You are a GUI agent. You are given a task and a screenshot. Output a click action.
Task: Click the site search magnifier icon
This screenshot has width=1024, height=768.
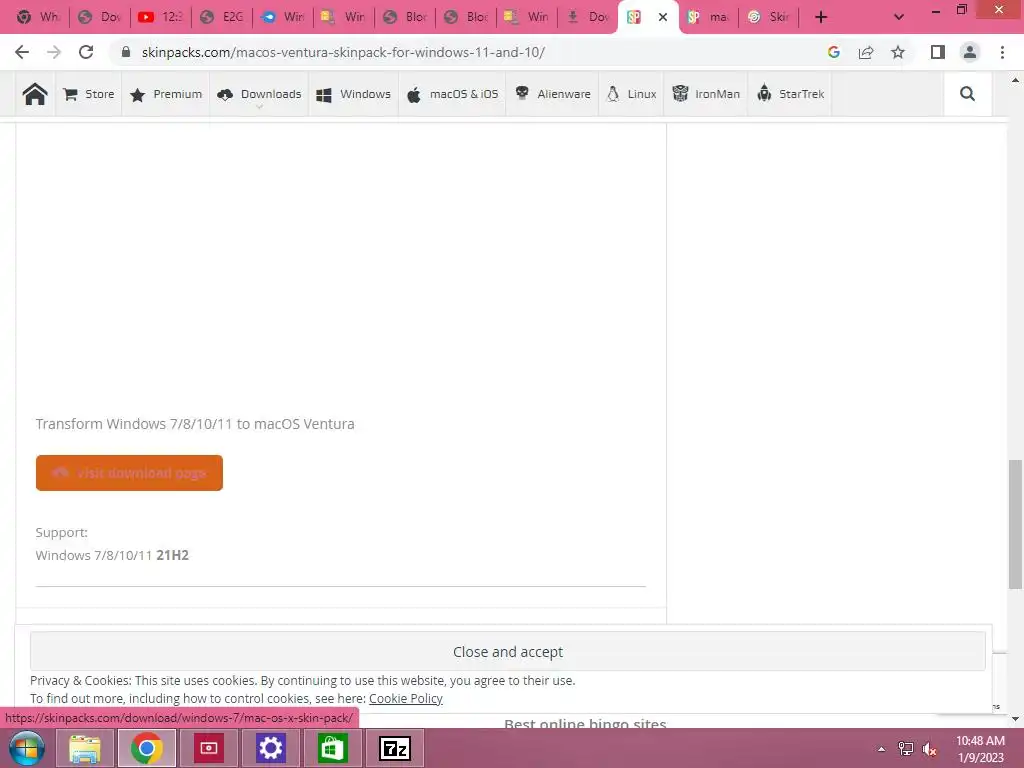pyautogui.click(x=967, y=94)
